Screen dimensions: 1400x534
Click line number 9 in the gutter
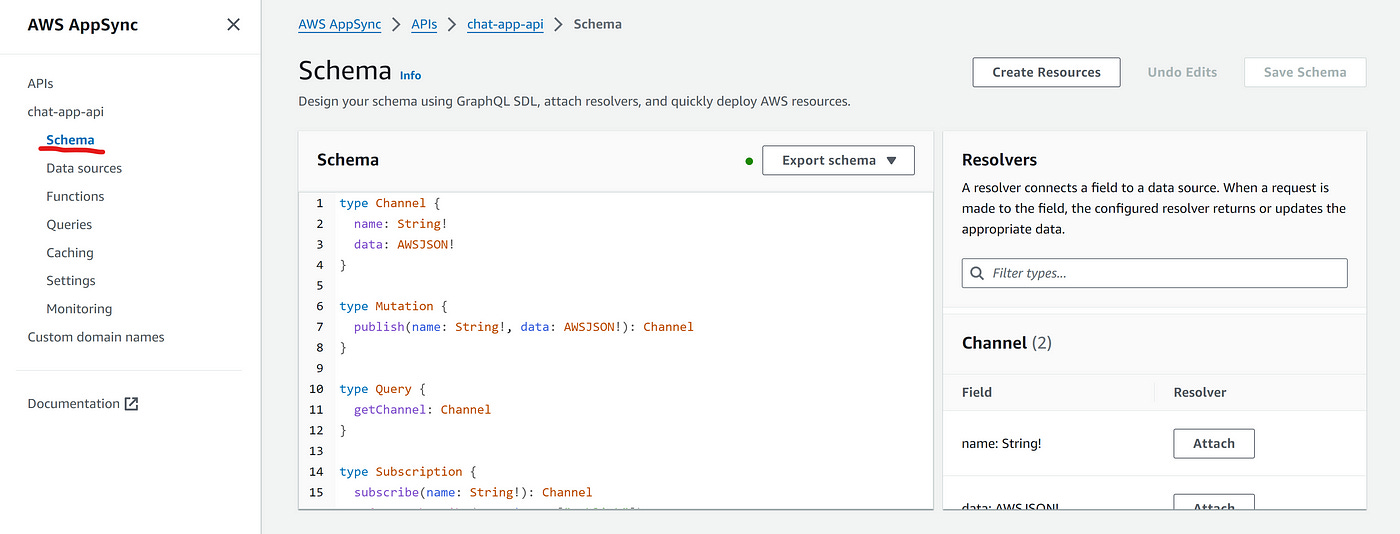pyautogui.click(x=318, y=368)
